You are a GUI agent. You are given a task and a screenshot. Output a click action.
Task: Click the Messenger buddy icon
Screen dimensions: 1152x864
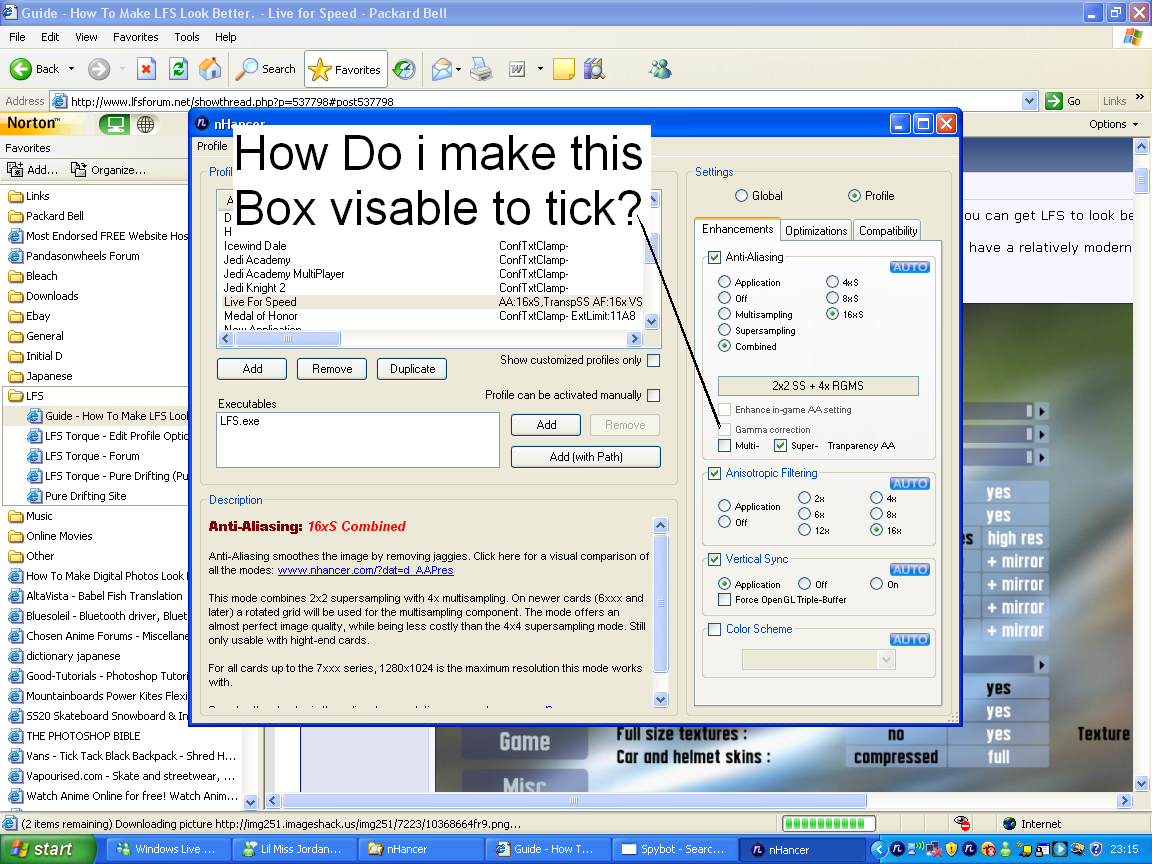click(660, 69)
